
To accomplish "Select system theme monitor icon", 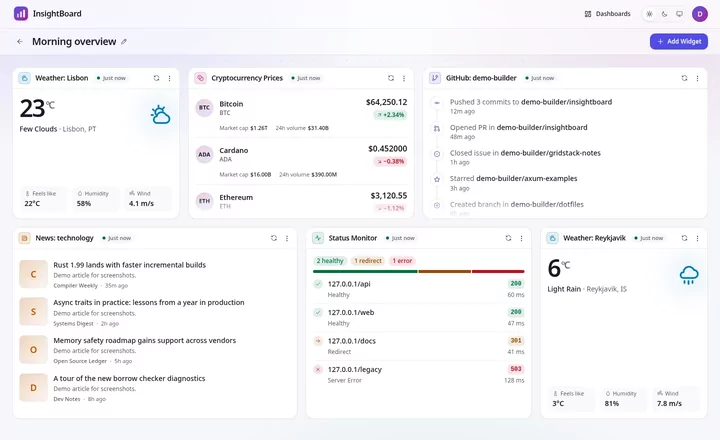I will [x=679, y=14].
